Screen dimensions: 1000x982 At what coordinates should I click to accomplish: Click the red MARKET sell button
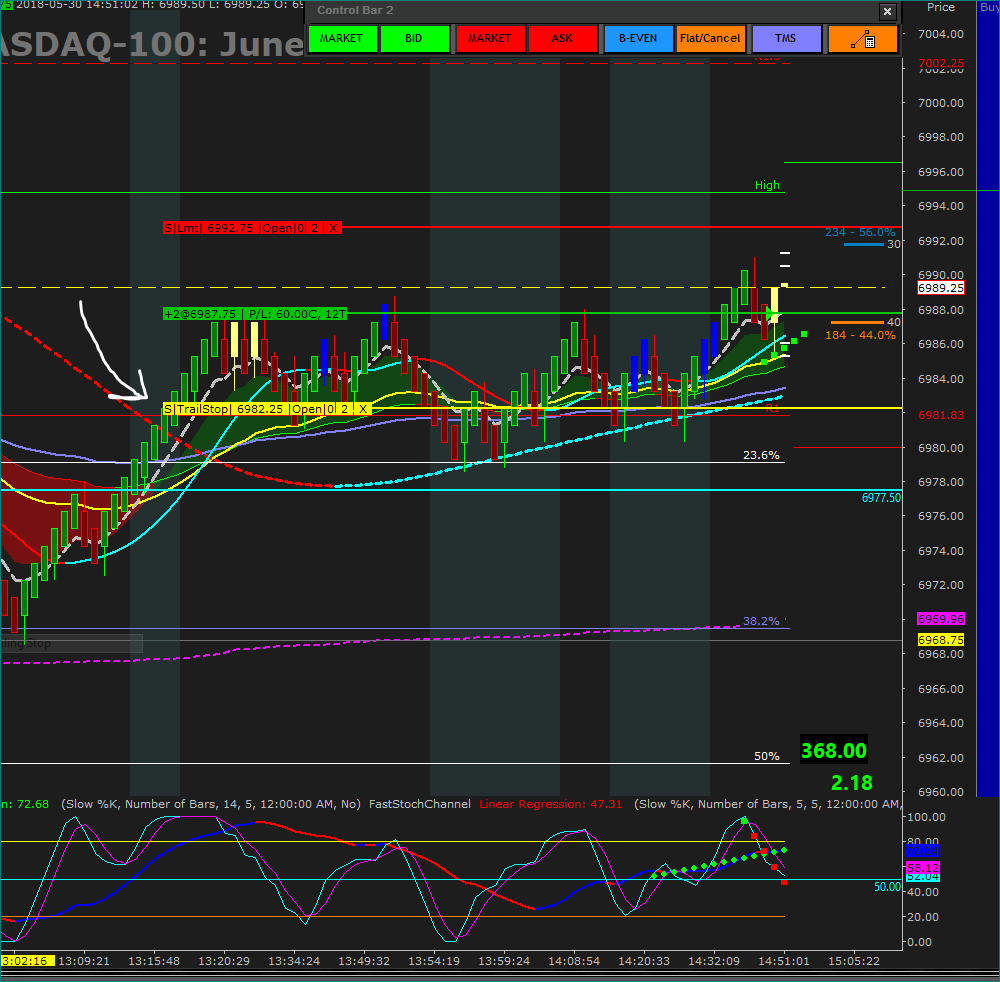click(x=489, y=39)
